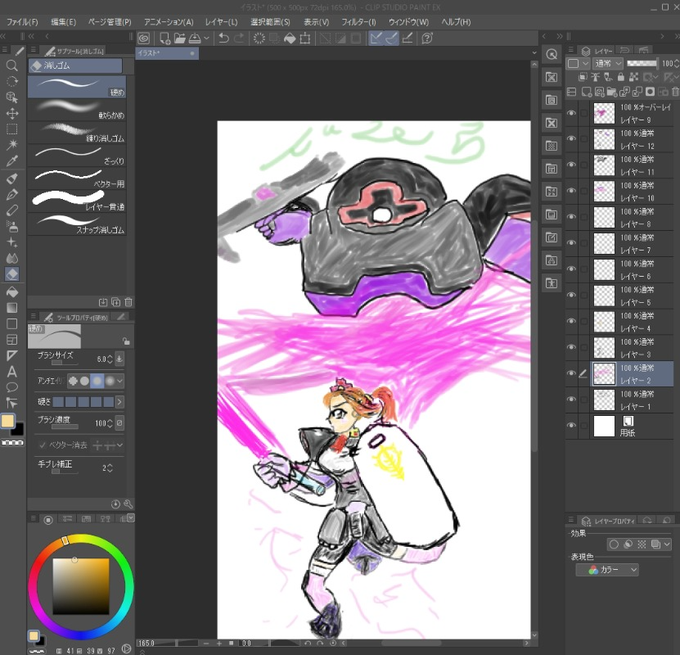Click the Undo arrow in command bar
Viewport: 680px width, 655px height.
[224, 38]
